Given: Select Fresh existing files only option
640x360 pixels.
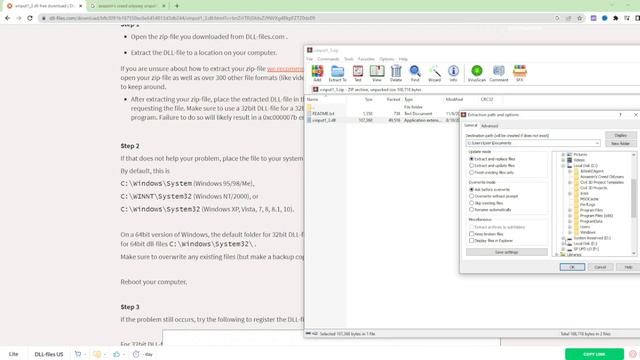Looking at the screenshot, I should [x=471, y=172].
